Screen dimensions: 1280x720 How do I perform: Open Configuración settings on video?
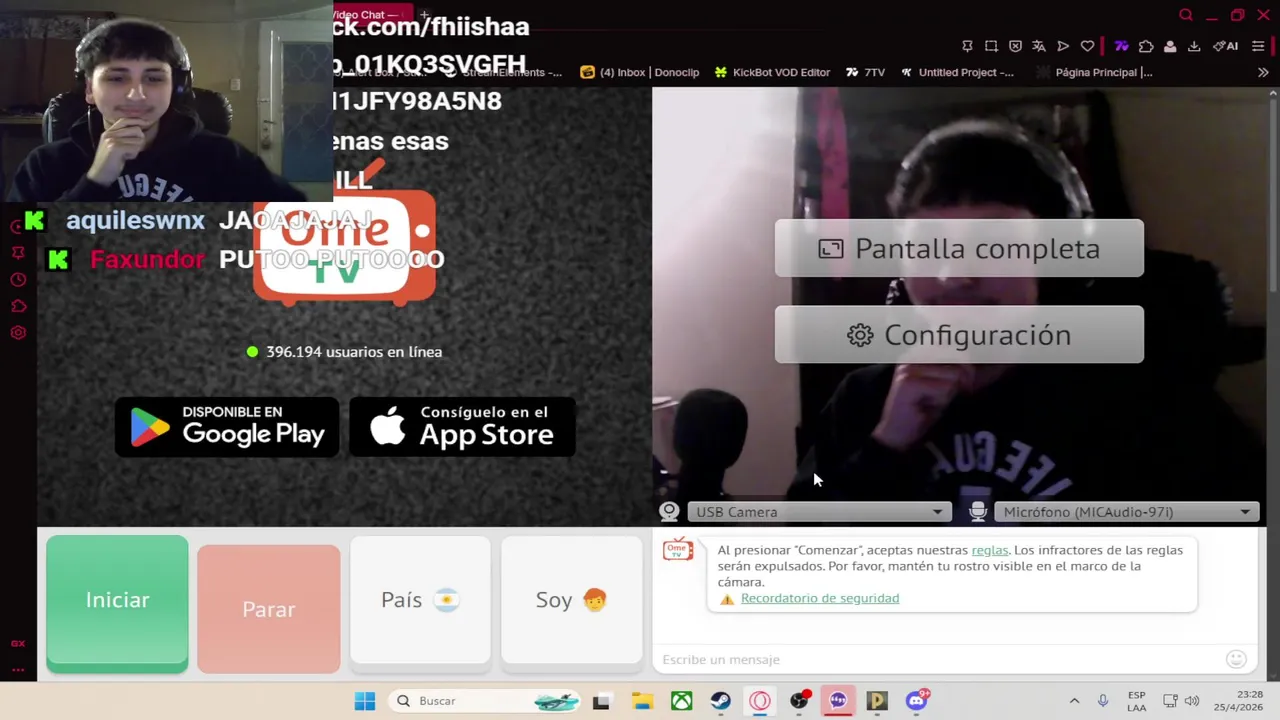tap(959, 335)
